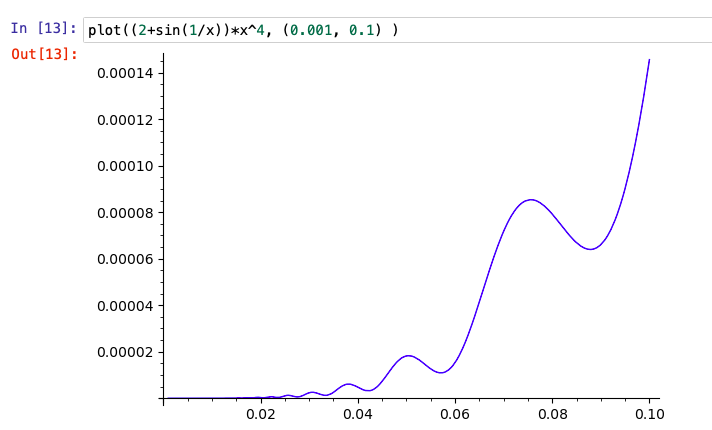Click the 0.00014 y-axis tick label
This screenshot has width=712, height=430.
click(x=124, y=73)
